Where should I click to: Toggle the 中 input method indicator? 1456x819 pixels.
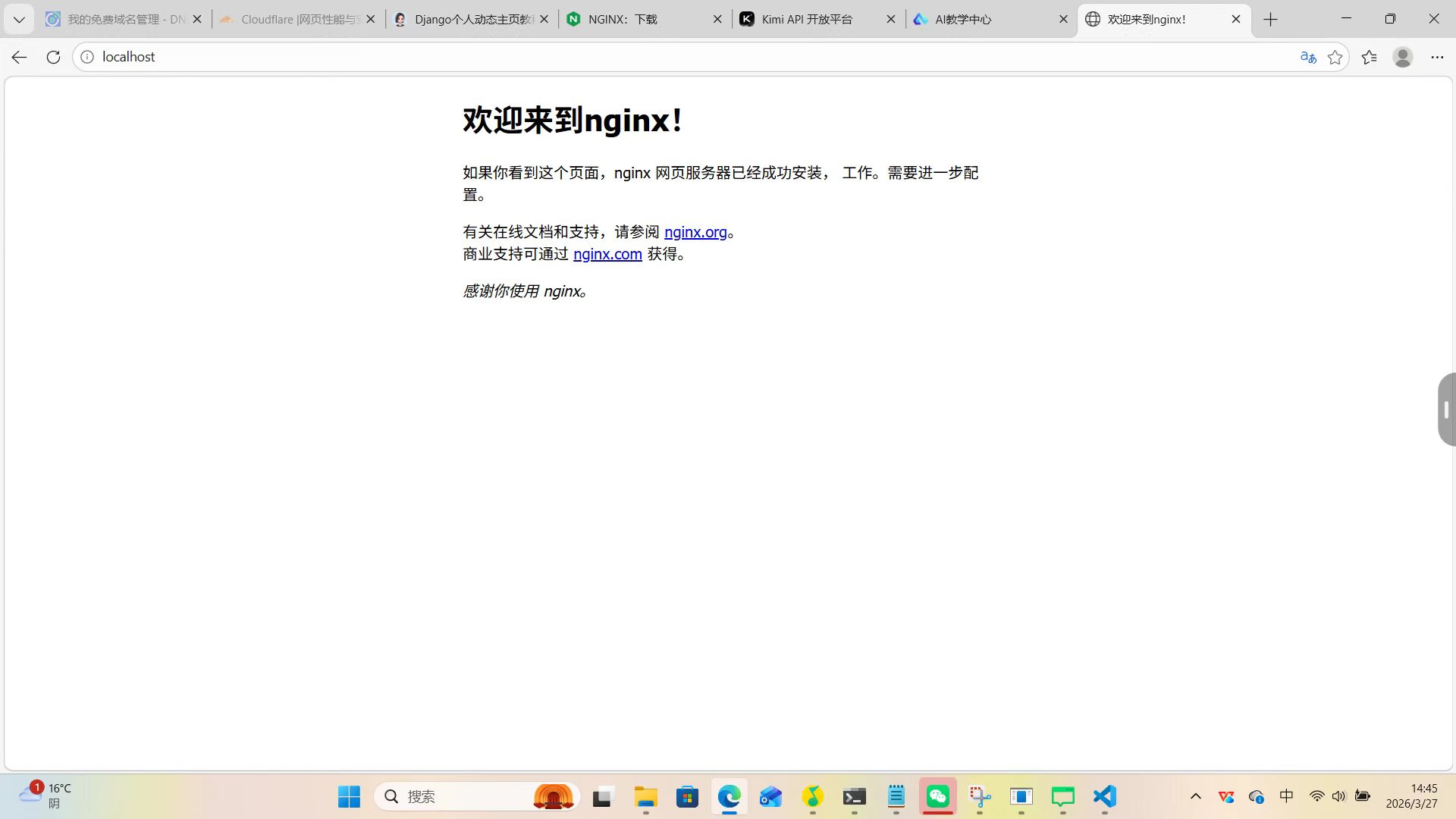point(1286,796)
